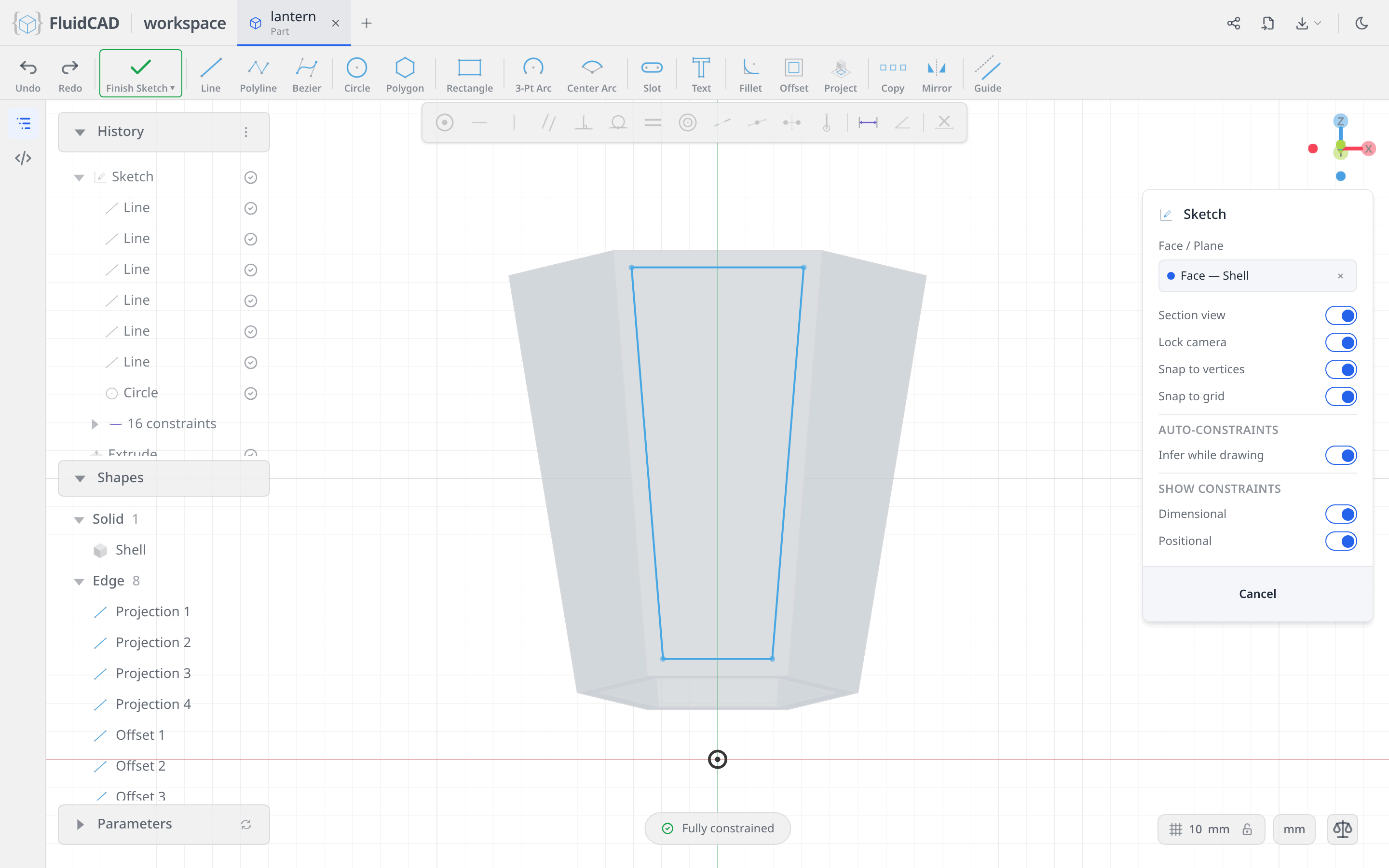Choose the Polygon tool
Viewport: 1389px width, 868px height.
(405, 75)
